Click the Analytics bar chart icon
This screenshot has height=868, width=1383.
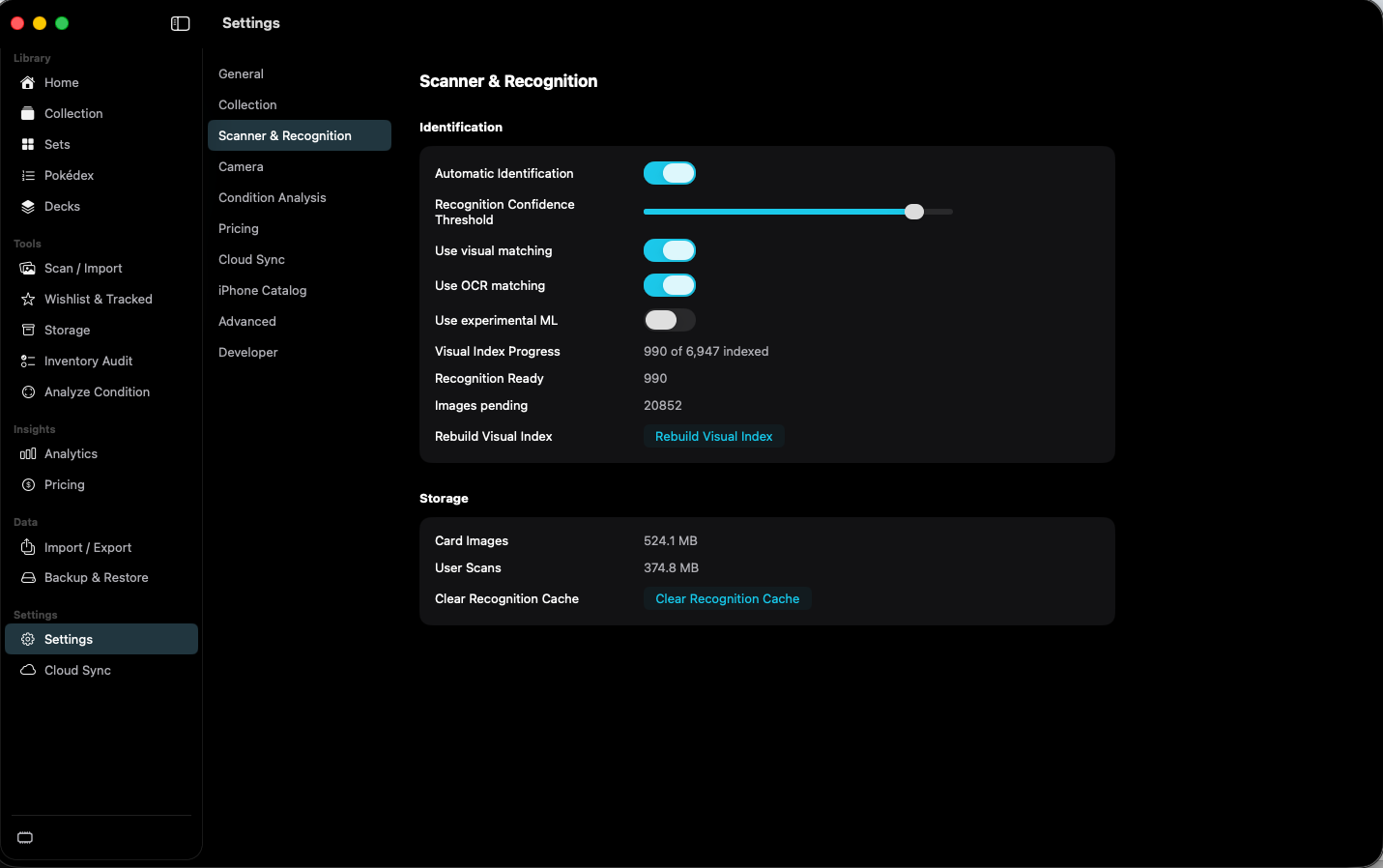coord(28,453)
